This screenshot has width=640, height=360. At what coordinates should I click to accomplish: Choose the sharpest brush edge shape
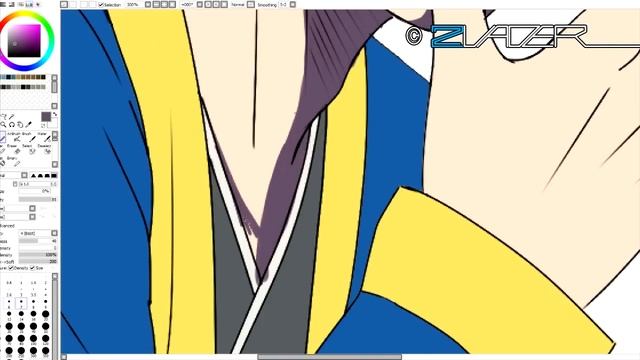tap(33, 176)
